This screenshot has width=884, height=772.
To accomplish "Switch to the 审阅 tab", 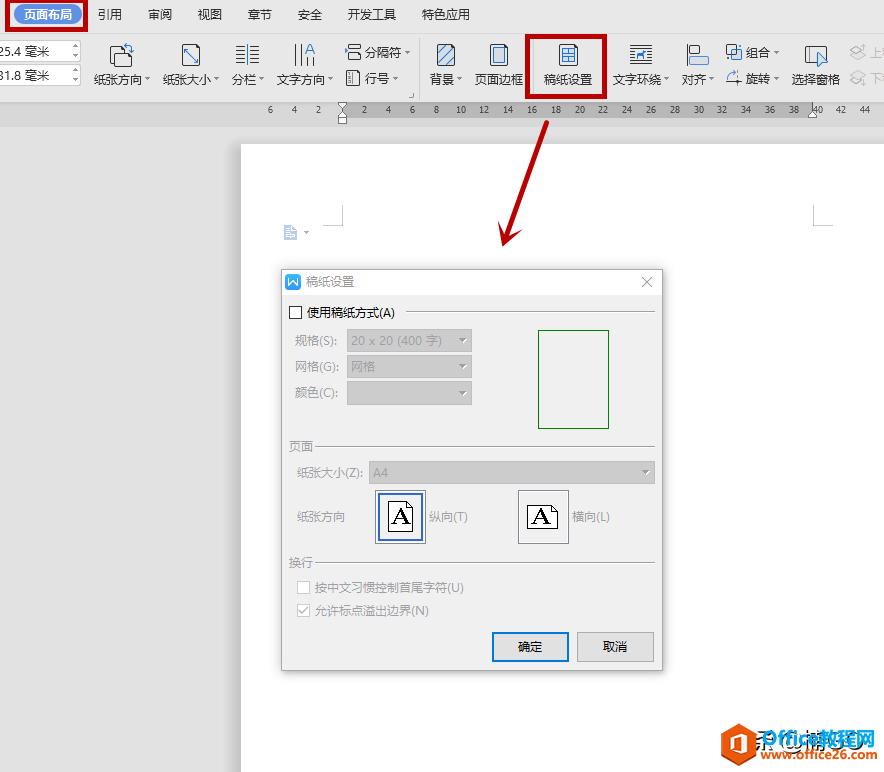I will coord(160,15).
